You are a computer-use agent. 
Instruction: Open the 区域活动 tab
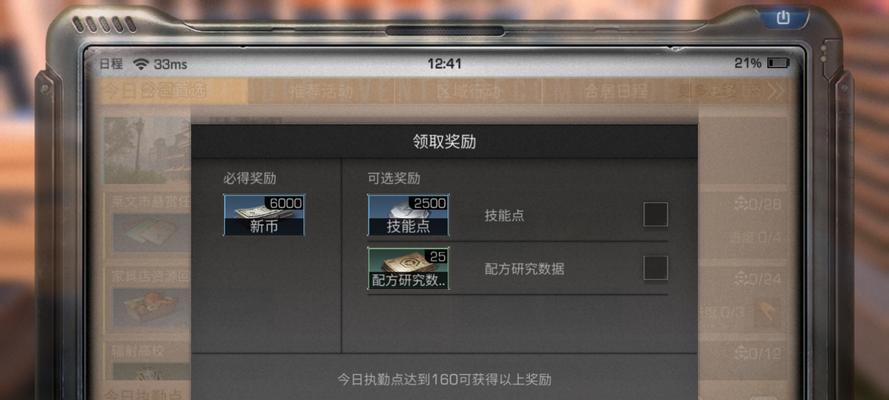[469, 91]
